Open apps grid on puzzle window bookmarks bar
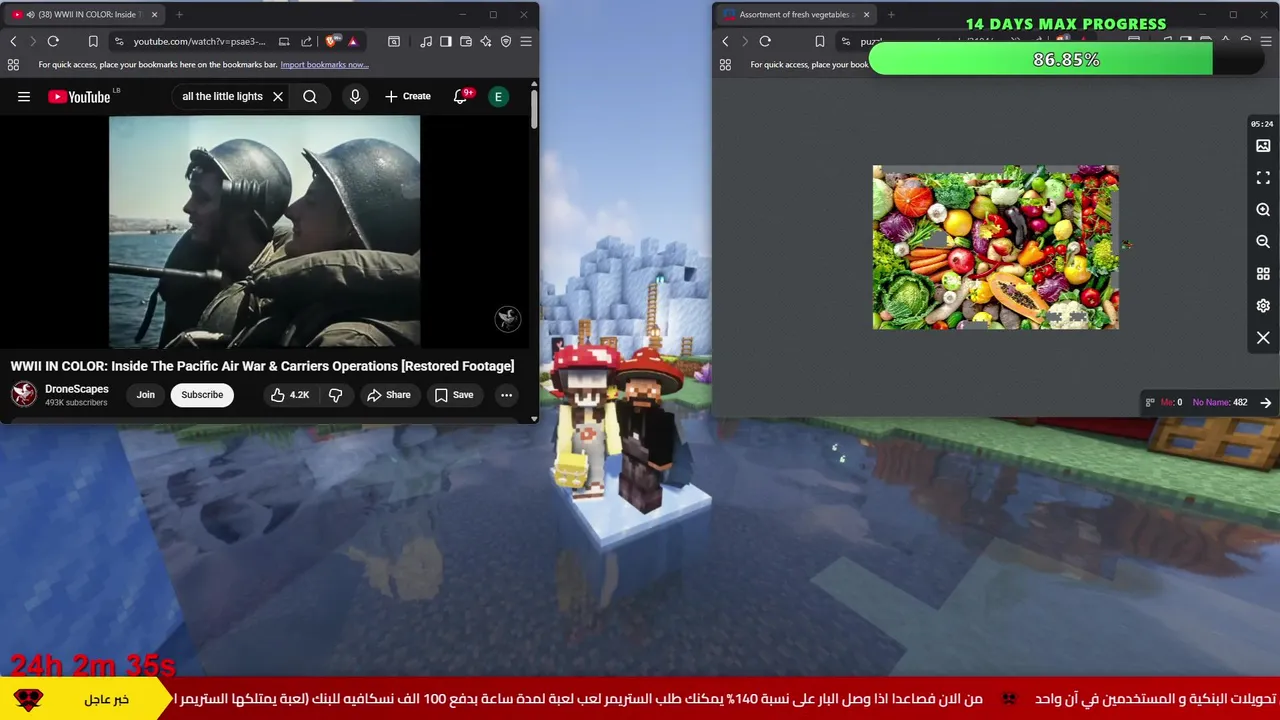The width and height of the screenshot is (1280, 720). coord(725,64)
